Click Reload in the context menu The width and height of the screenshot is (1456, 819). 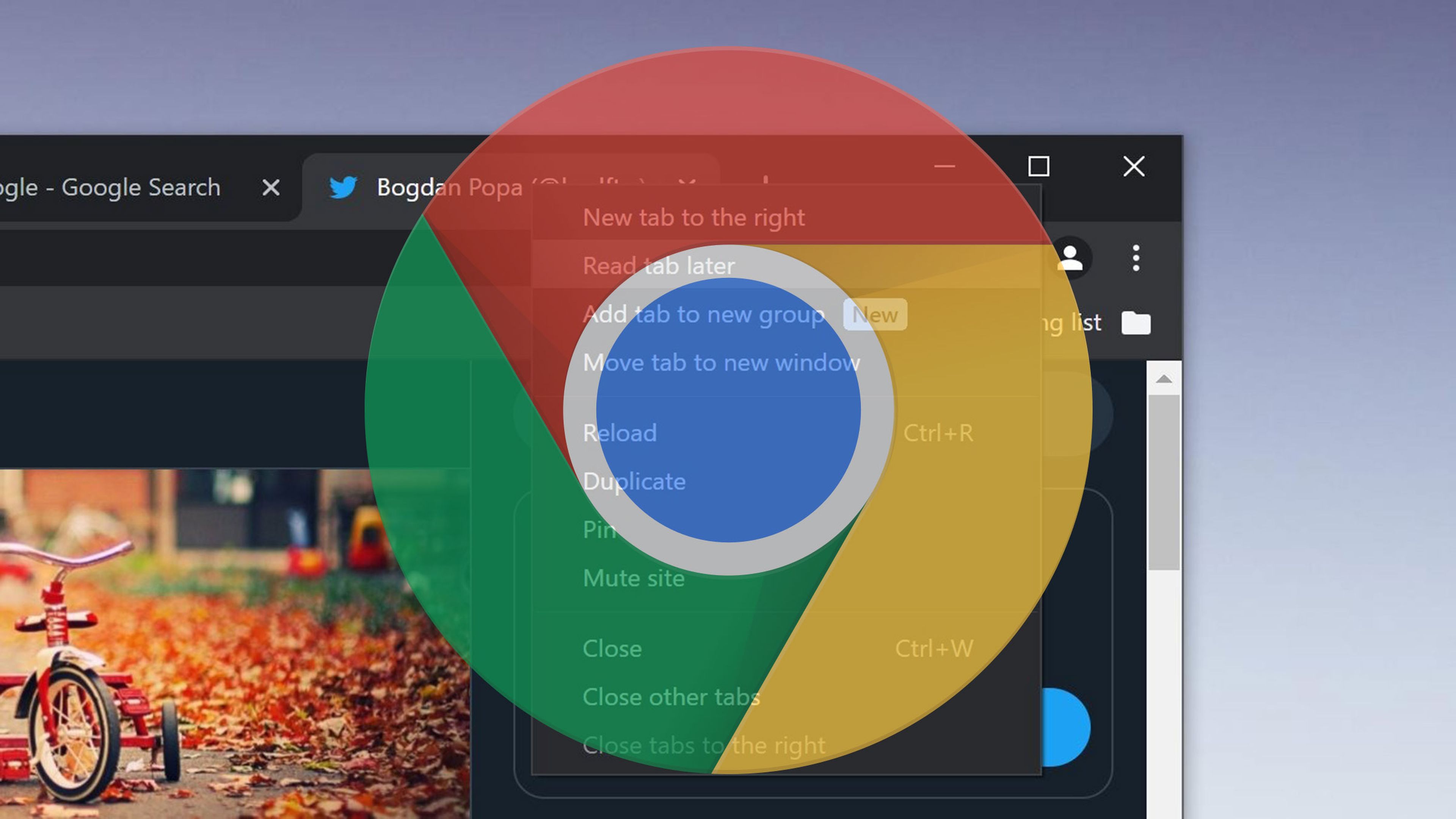coord(620,433)
